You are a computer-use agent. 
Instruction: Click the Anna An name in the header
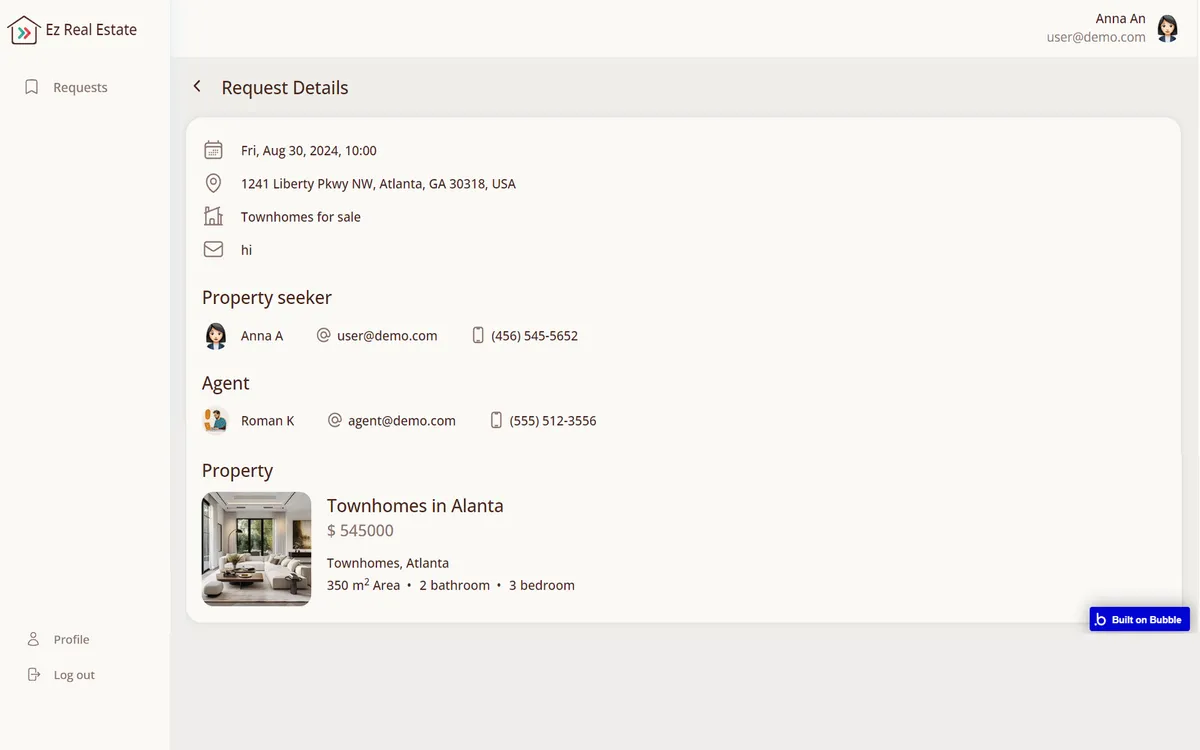pyautogui.click(x=1120, y=18)
